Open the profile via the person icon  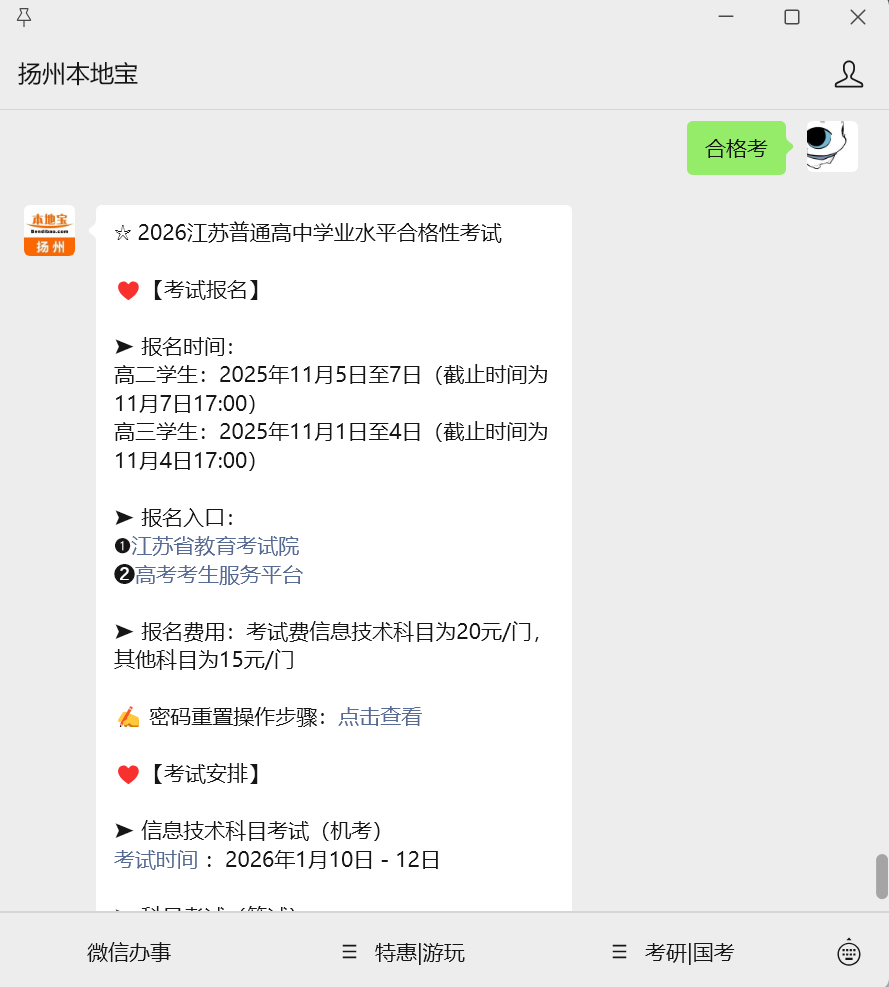[x=849, y=73]
